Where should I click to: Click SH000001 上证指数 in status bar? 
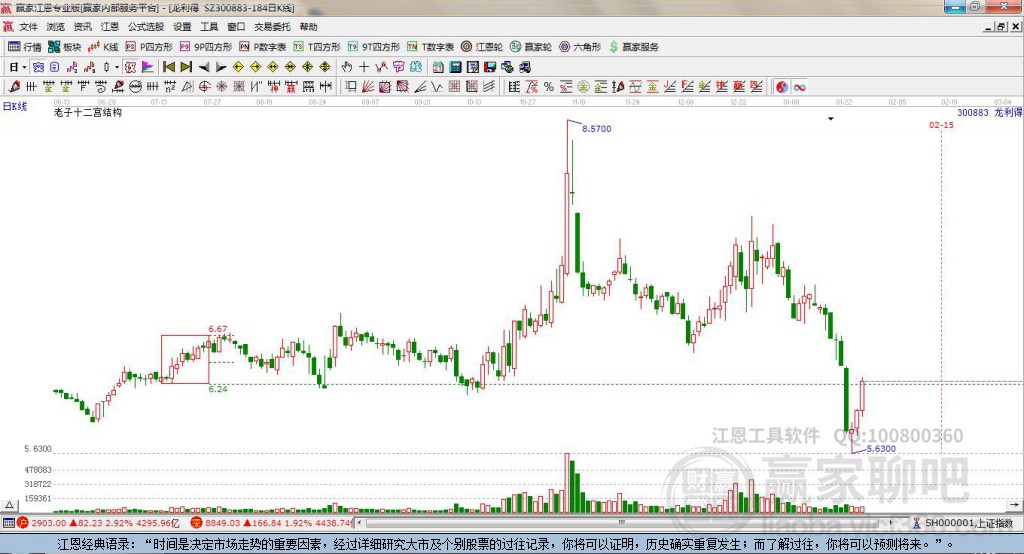point(968,523)
